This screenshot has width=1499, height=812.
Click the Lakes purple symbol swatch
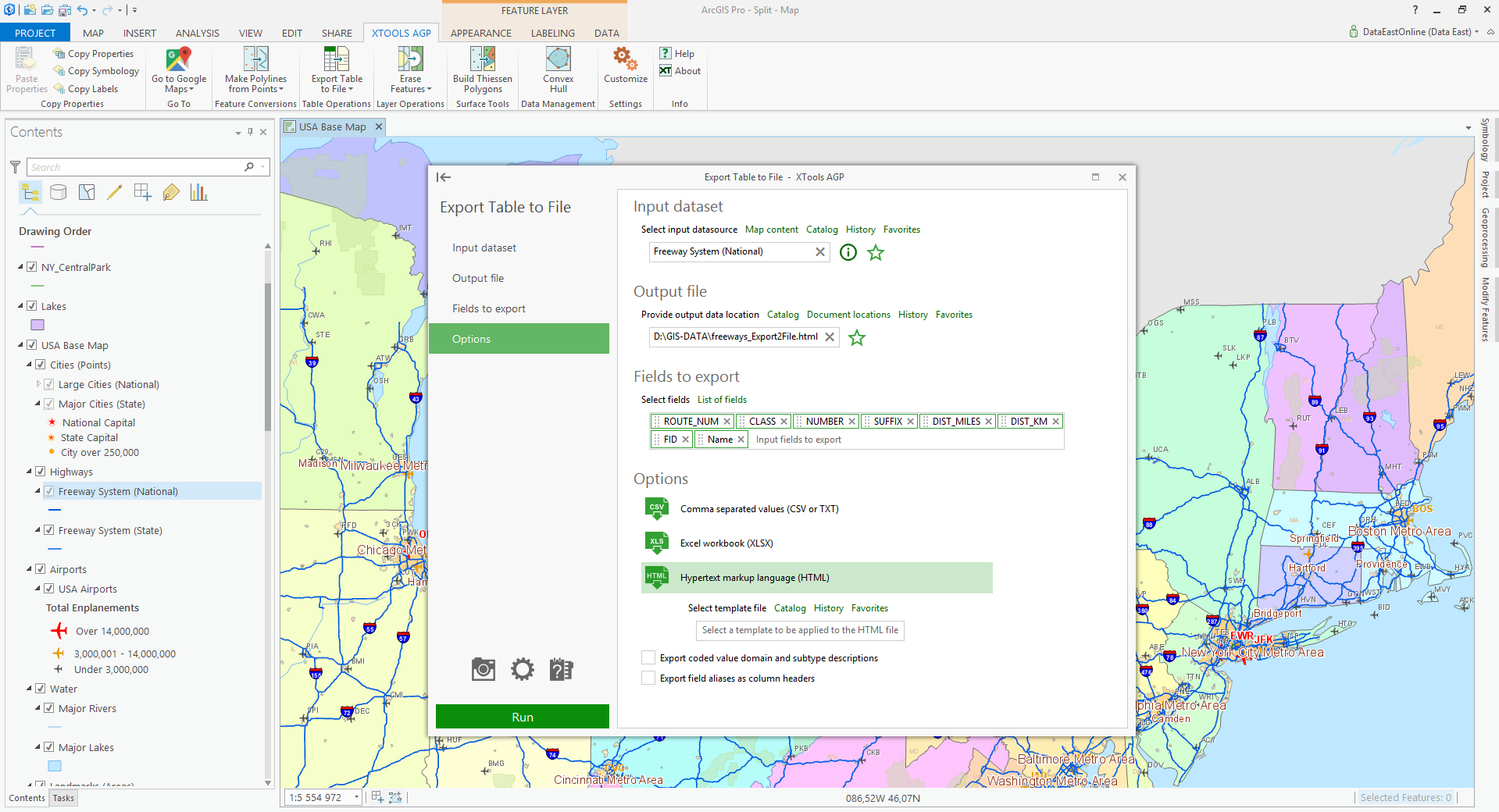(37, 325)
